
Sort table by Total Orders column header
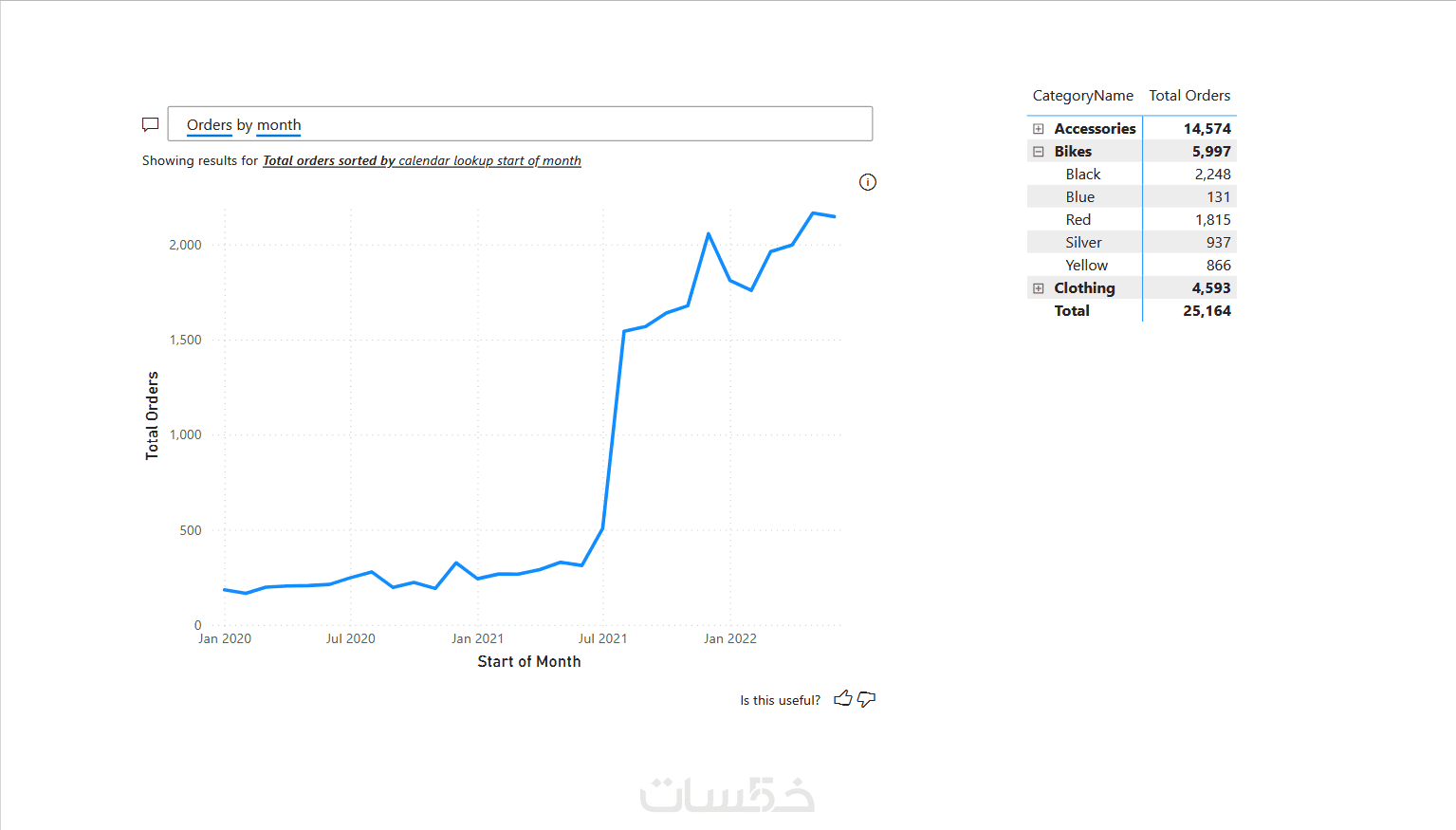click(x=1189, y=96)
